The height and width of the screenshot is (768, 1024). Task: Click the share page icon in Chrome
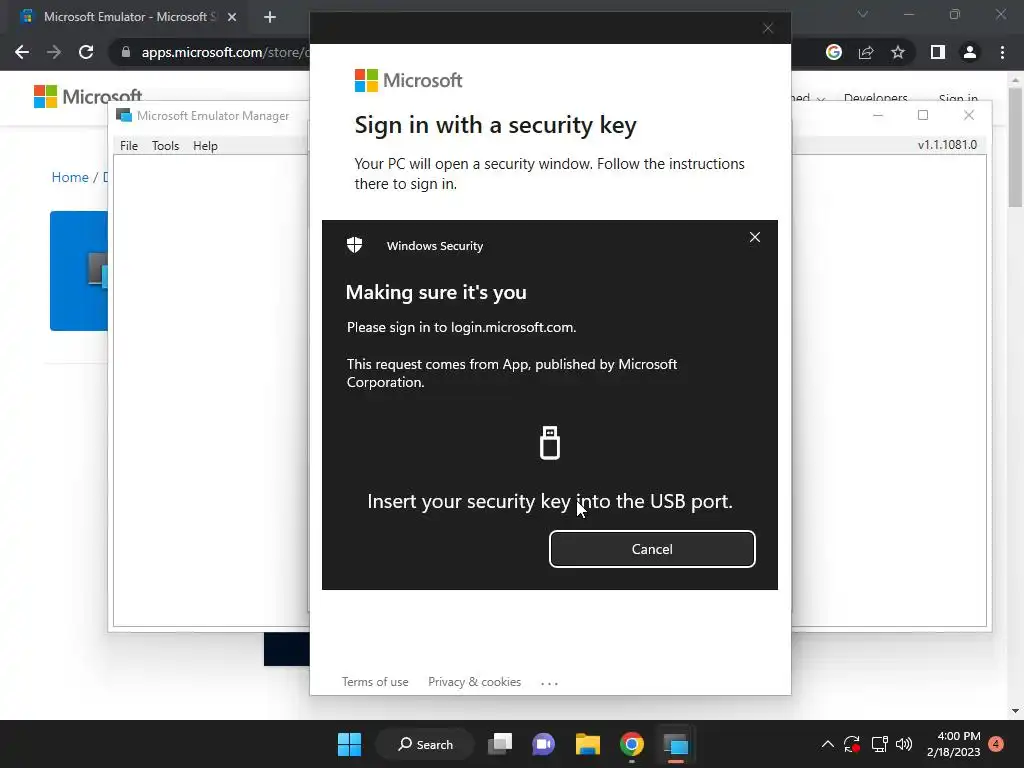tap(866, 52)
